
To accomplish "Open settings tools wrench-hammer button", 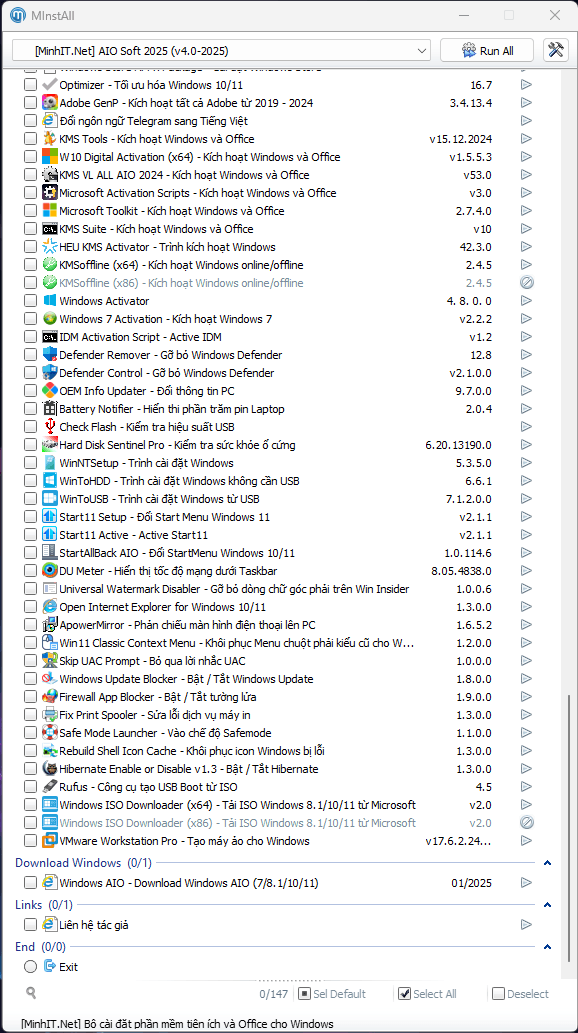I will click(556, 51).
